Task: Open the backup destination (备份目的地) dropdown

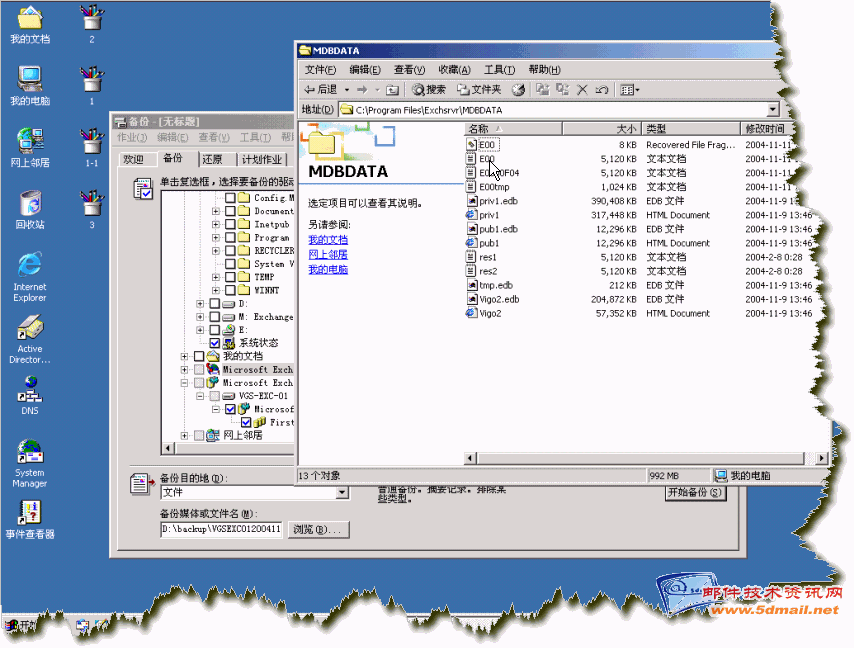Action: 342,493
